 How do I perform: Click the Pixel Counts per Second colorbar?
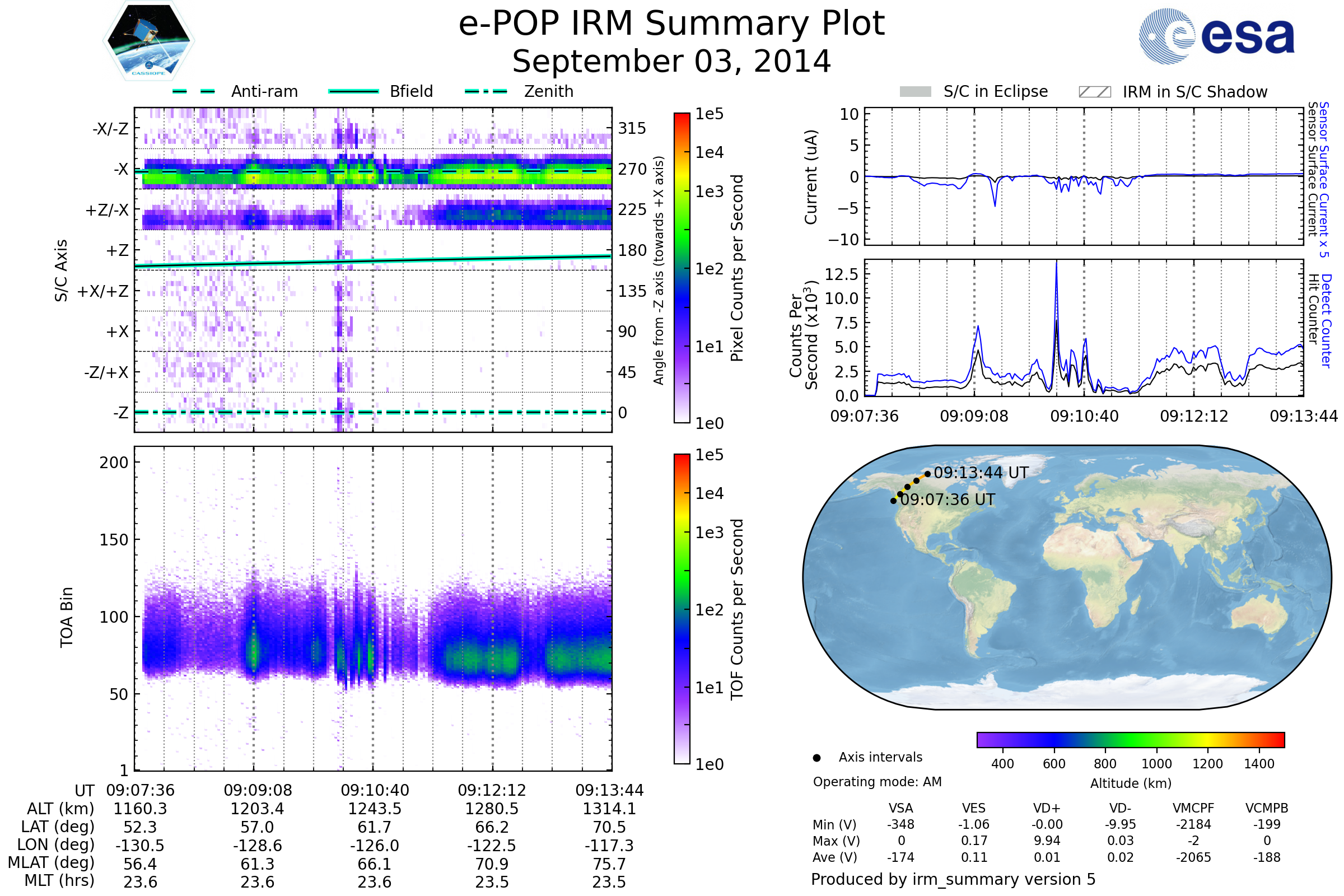tap(682, 268)
